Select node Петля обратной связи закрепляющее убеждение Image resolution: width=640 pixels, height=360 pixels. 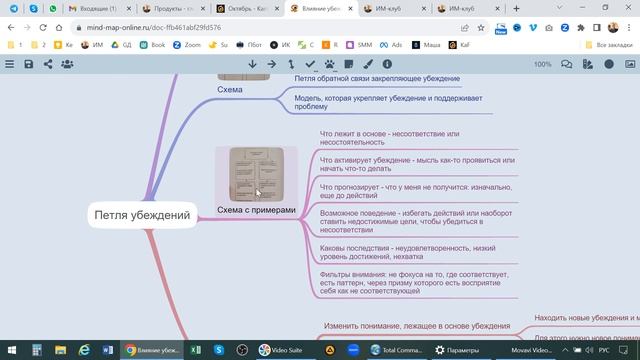coord(377,78)
